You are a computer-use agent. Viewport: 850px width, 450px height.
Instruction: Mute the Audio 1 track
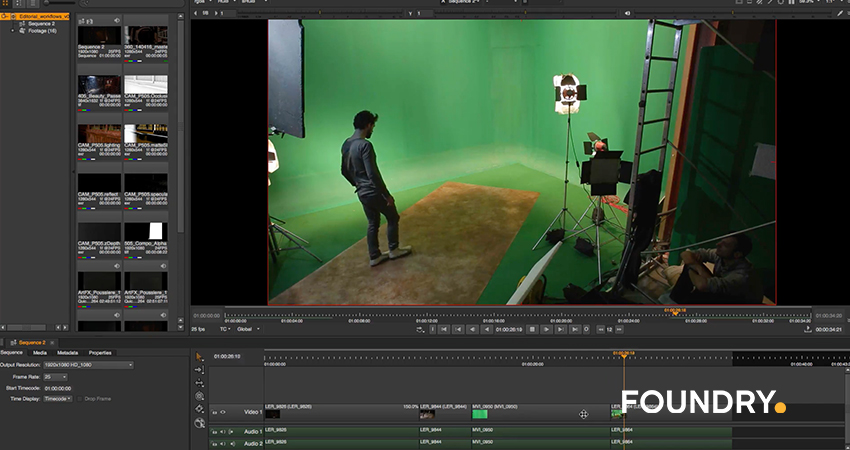point(223,432)
